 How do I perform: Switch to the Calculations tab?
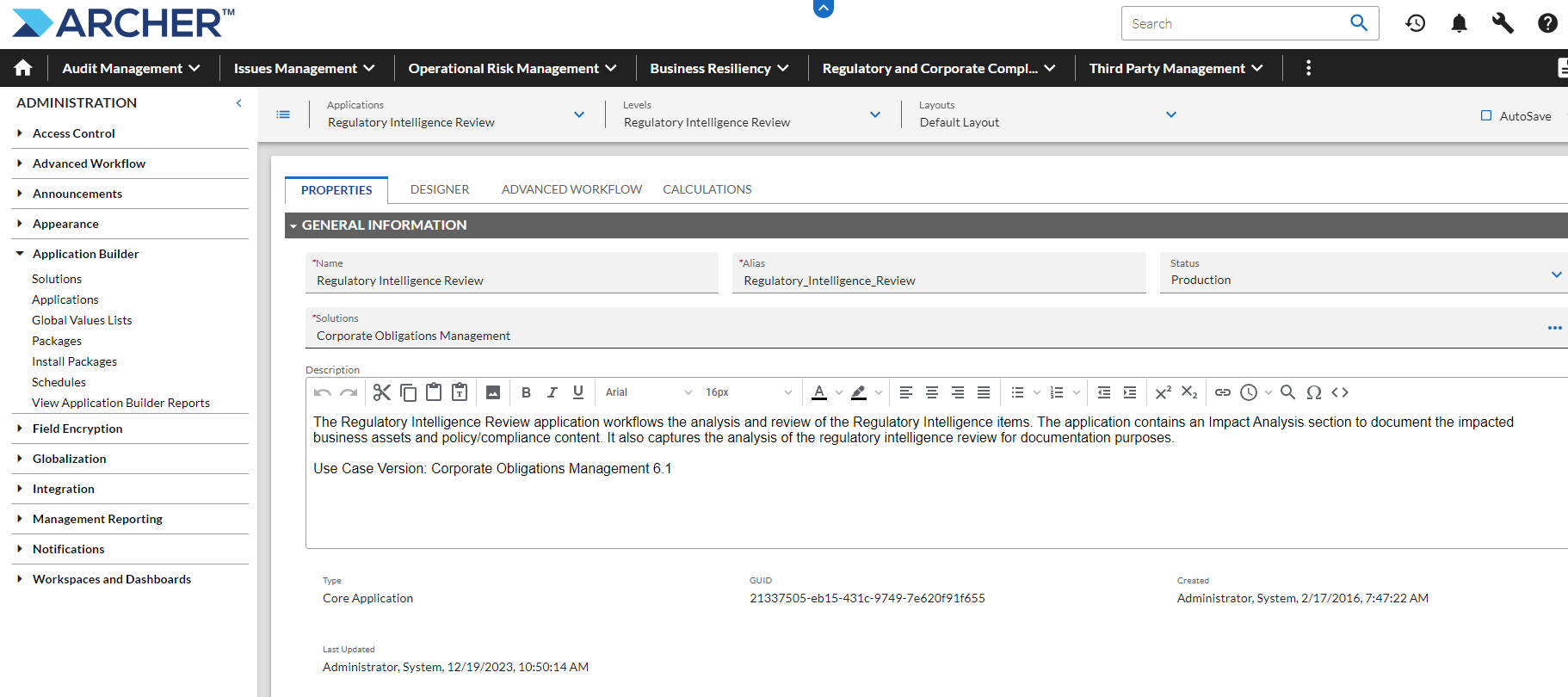[x=707, y=189]
